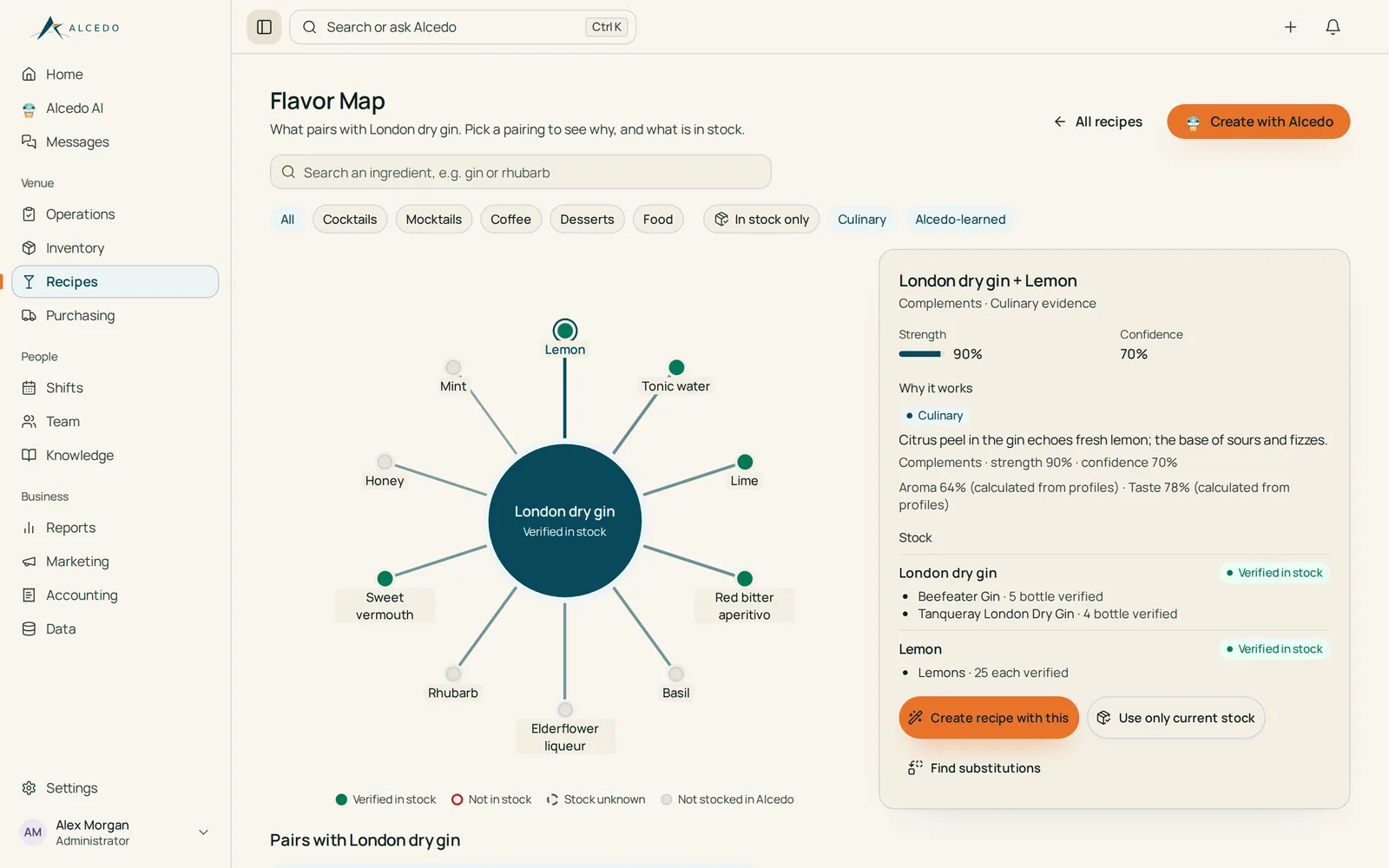1389x868 pixels.
Task: Pick the Basil pairing node
Action: (676, 674)
